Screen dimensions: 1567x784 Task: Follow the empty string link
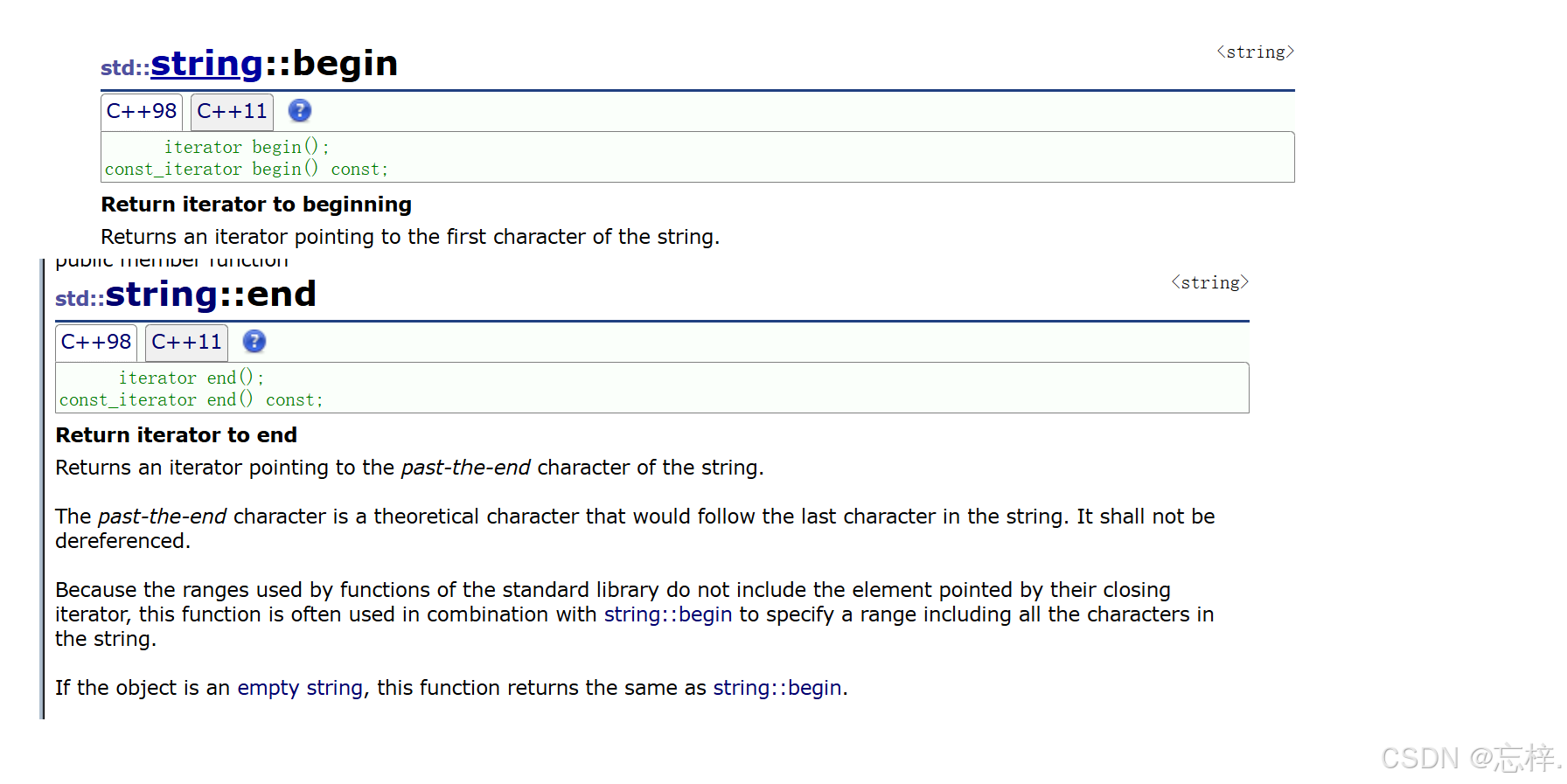300,688
